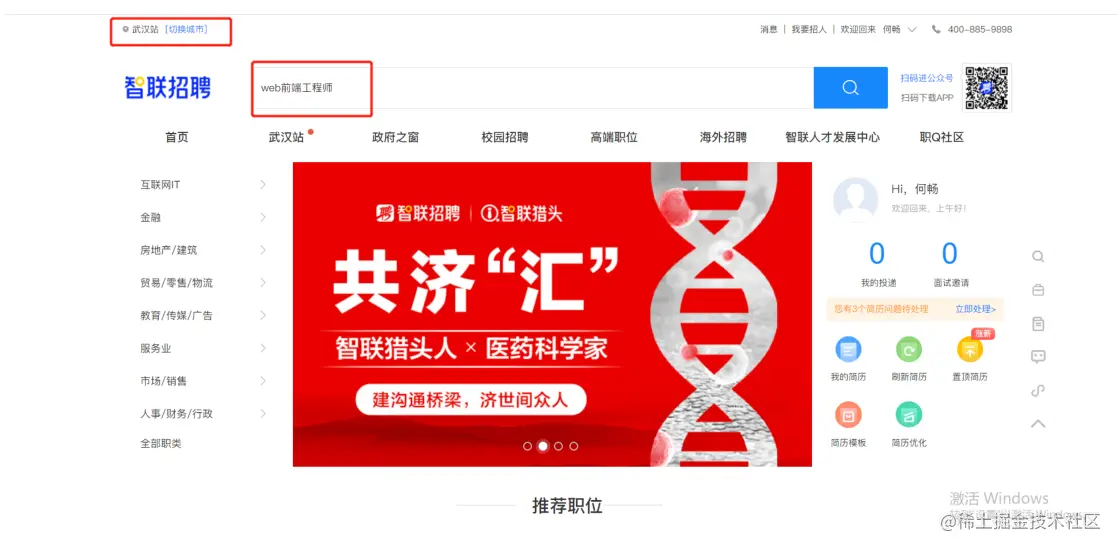Open the right sidebar chat message icon

[1038, 356]
